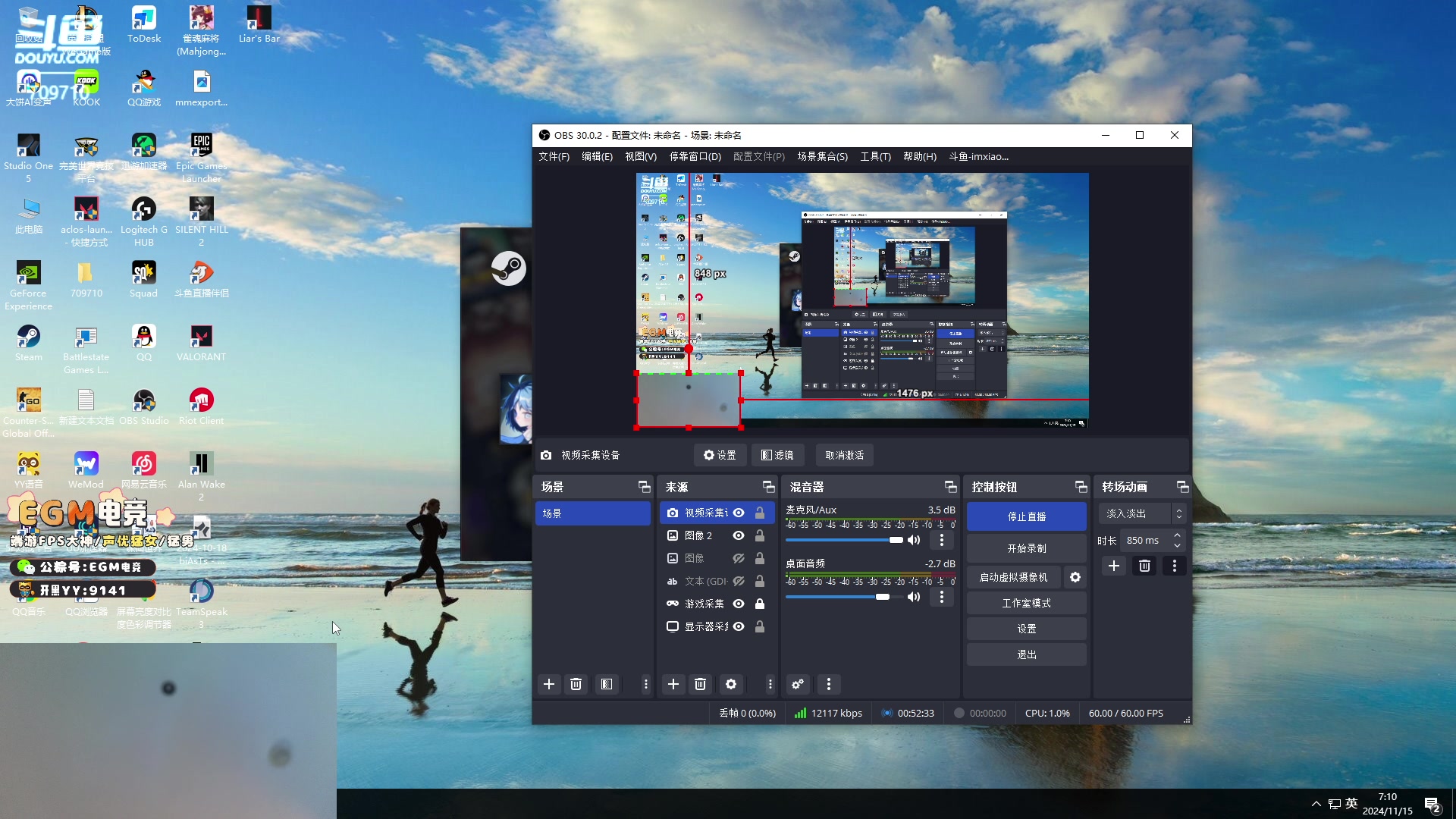Open the 斗鱼-imxiao... menu
This screenshot has width=1456, height=819.
pyautogui.click(x=978, y=156)
